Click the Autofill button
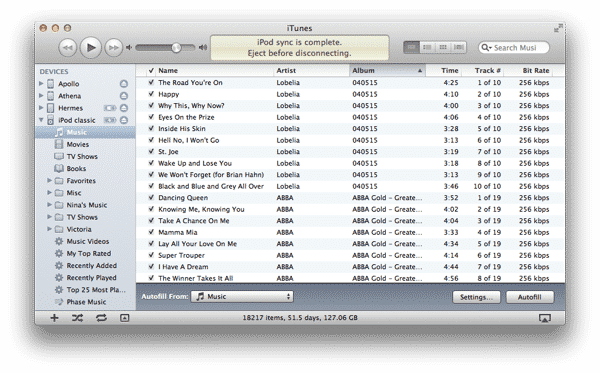The height and width of the screenshot is (373, 600). pos(530,297)
